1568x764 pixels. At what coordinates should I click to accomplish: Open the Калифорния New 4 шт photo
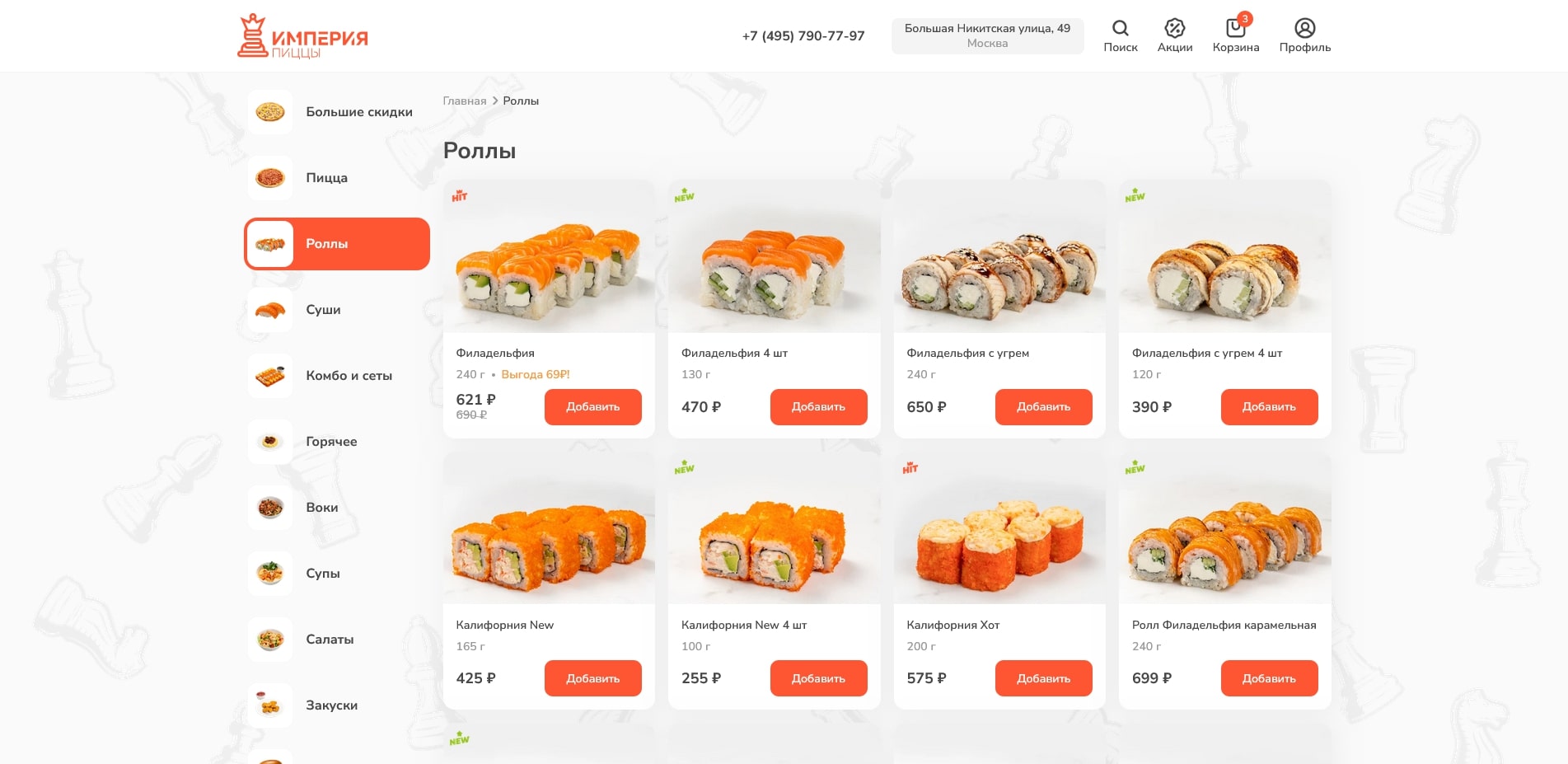(x=774, y=528)
